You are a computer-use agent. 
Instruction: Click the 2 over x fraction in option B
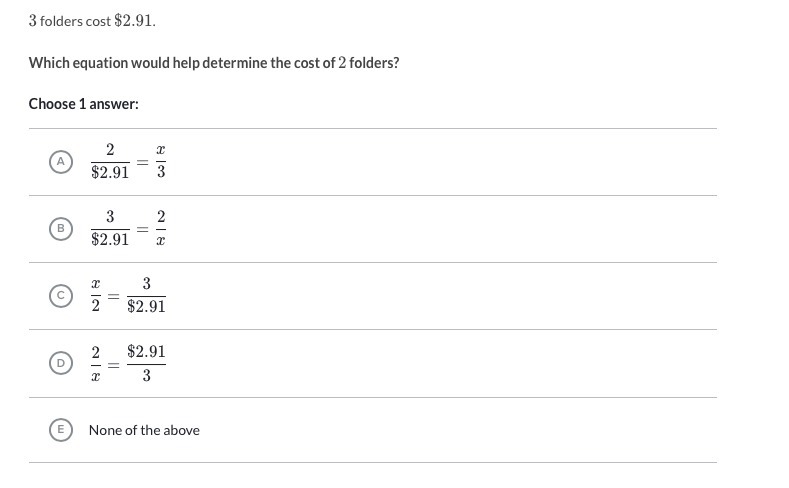point(160,228)
